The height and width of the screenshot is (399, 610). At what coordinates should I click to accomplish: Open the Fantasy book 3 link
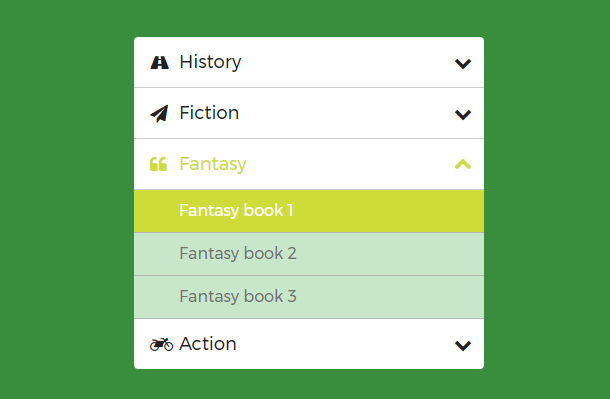coord(309,297)
